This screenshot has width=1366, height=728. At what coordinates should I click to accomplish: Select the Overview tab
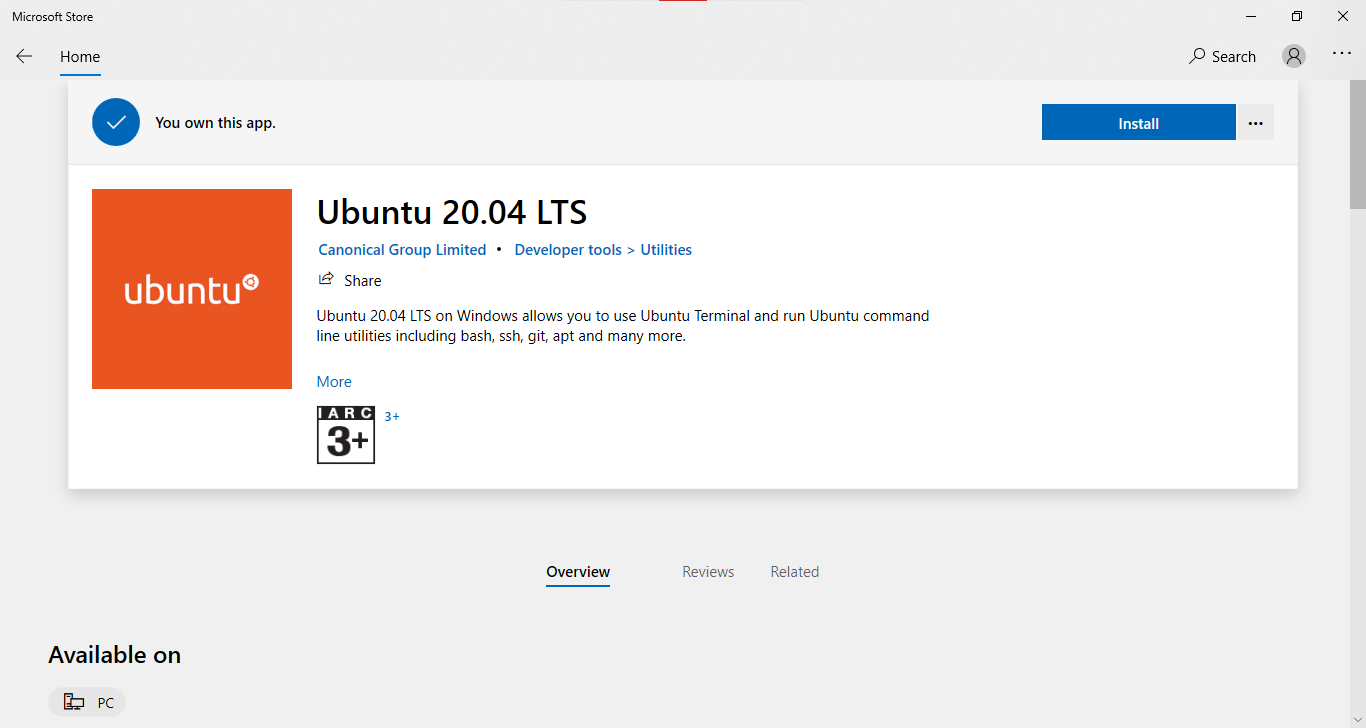(578, 572)
